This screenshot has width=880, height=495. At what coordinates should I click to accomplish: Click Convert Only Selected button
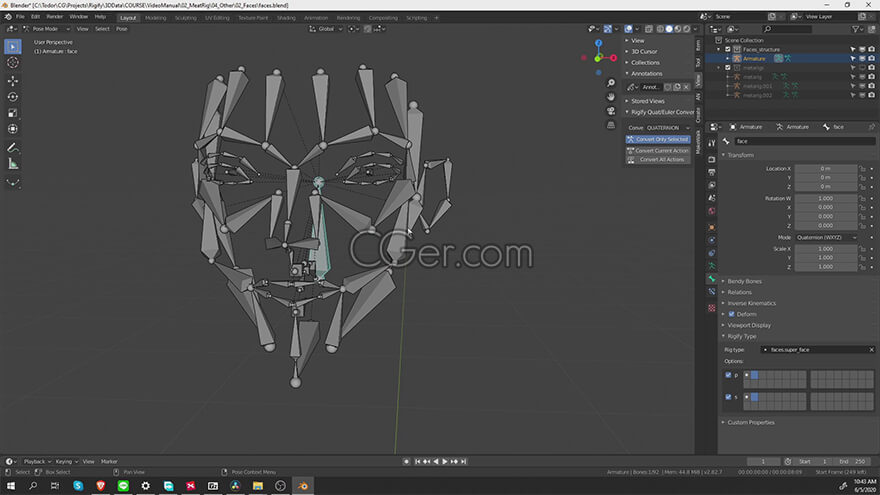click(x=658, y=139)
